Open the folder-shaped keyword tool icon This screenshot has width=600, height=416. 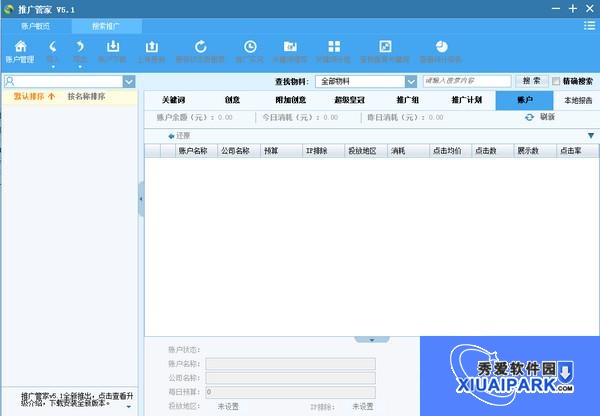[290, 46]
